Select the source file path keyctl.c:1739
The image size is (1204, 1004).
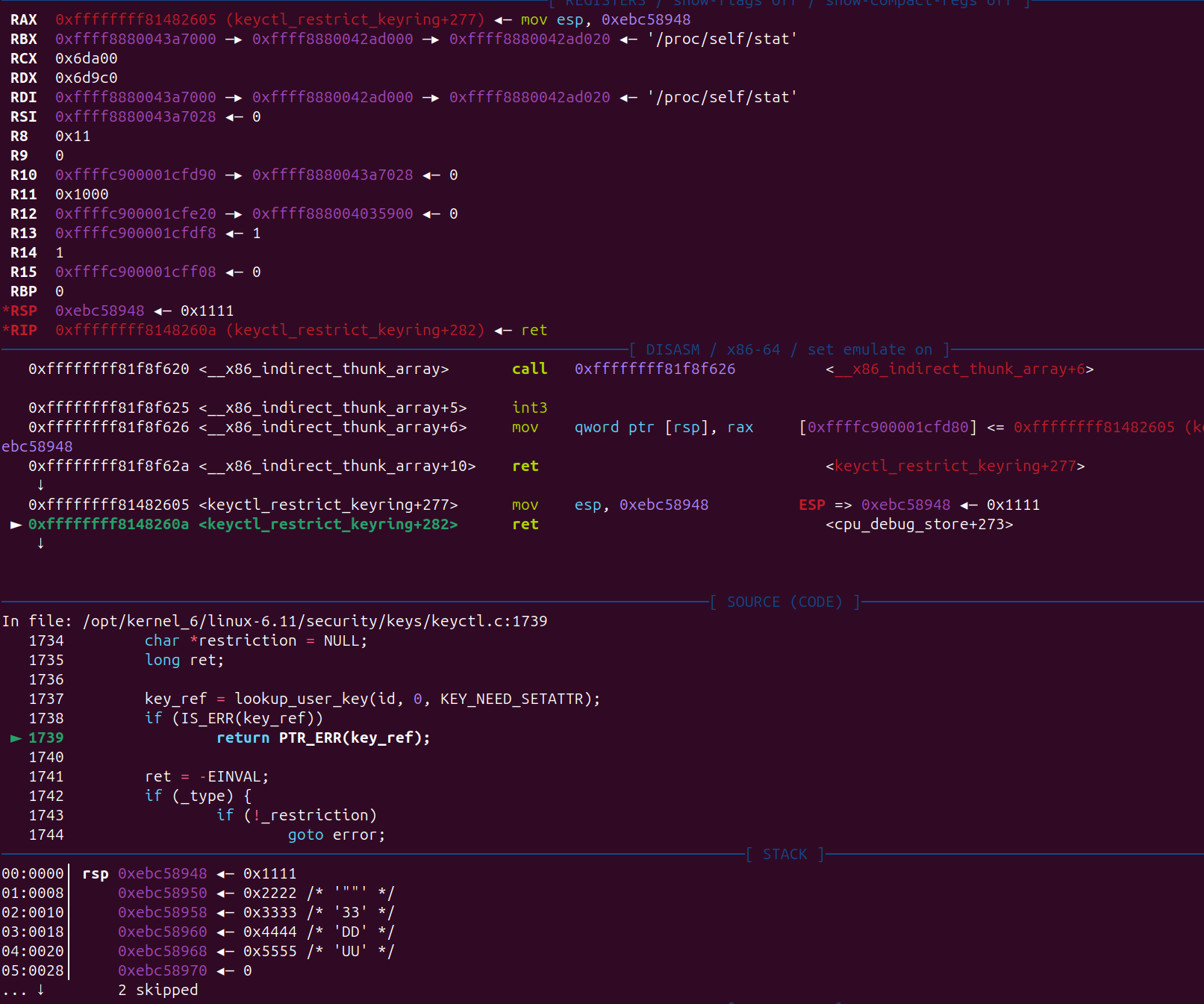tap(314, 621)
